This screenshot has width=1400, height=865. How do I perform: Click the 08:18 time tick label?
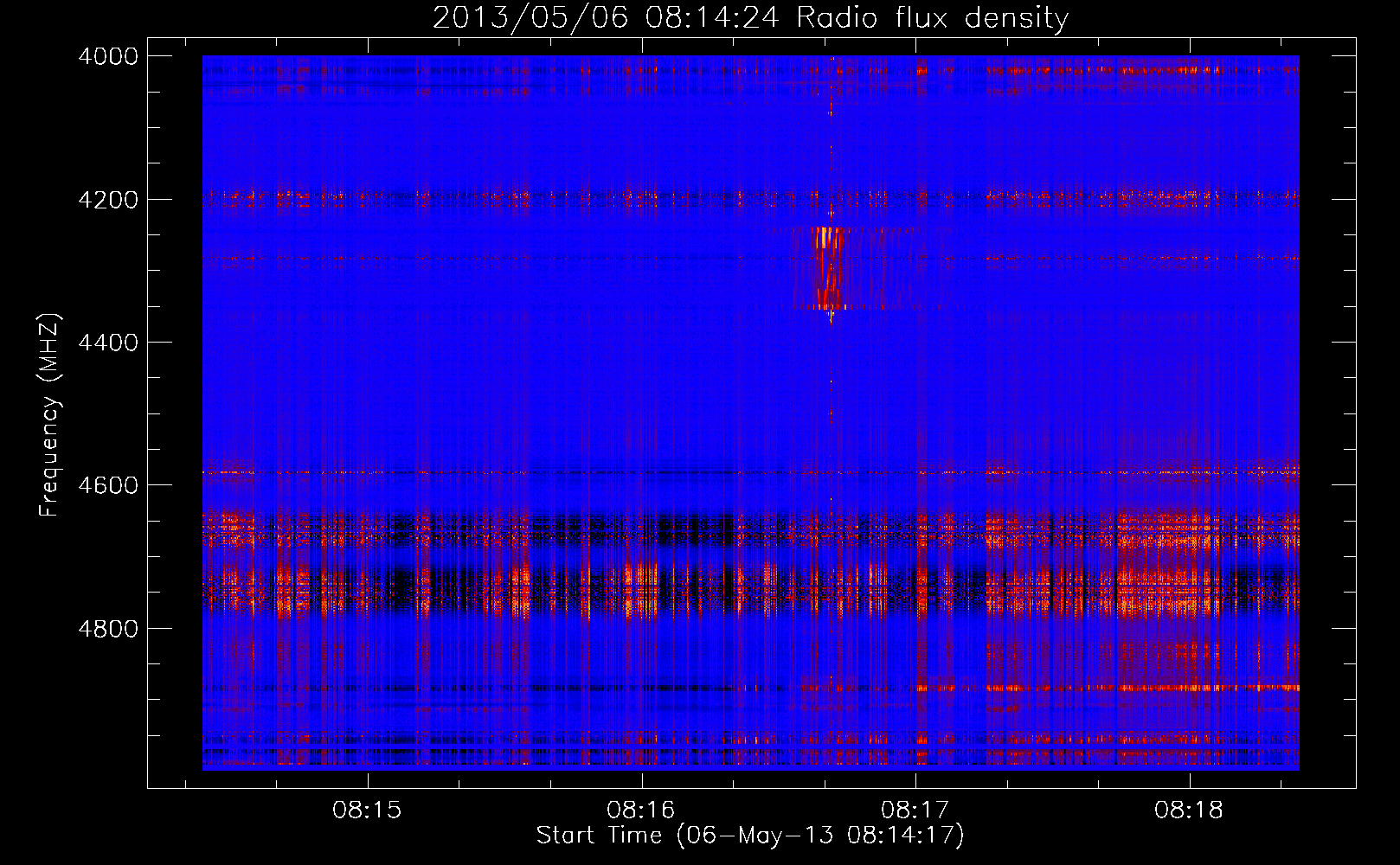pyautogui.click(x=1190, y=811)
